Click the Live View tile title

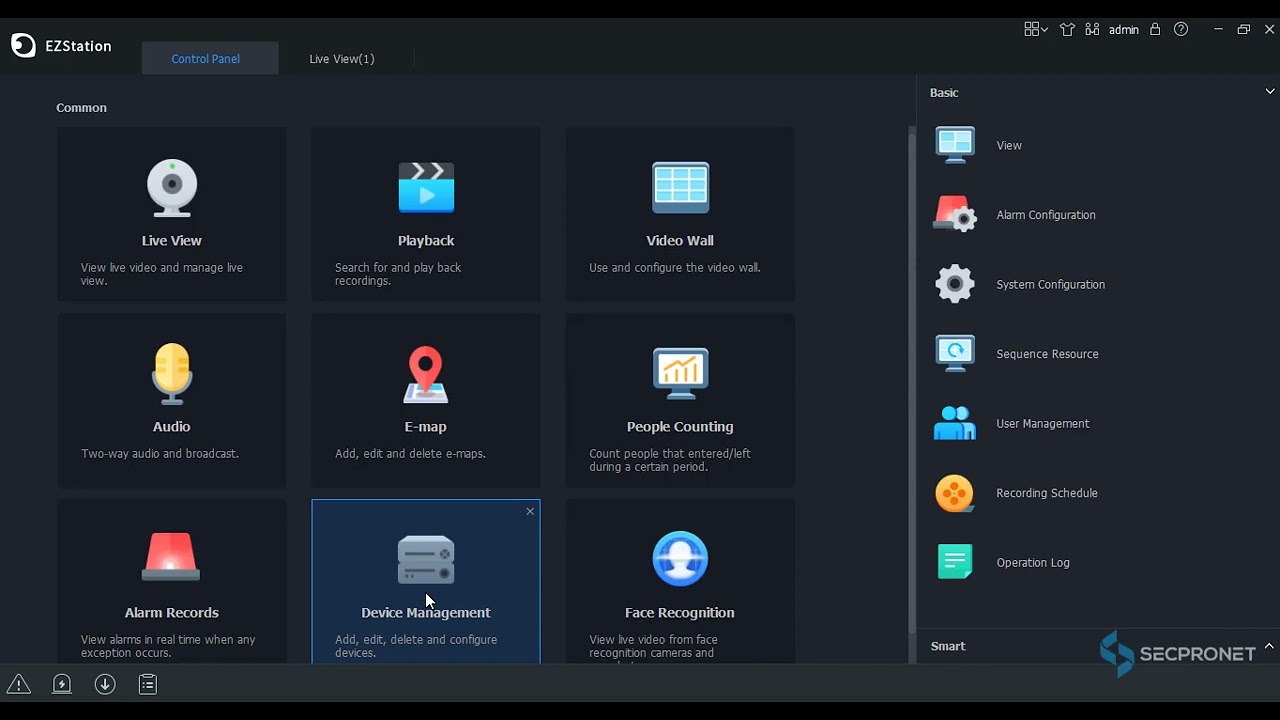172,241
